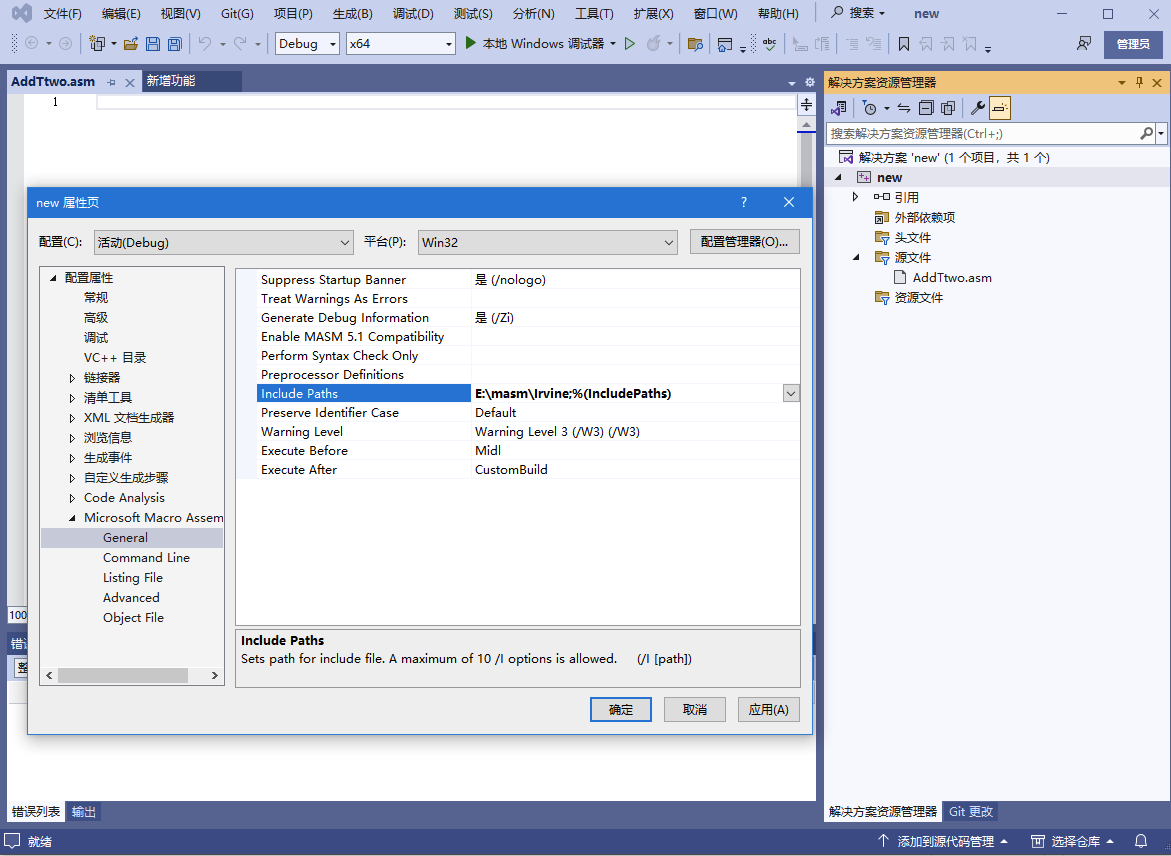Open the x64 platform dropdown

400,44
